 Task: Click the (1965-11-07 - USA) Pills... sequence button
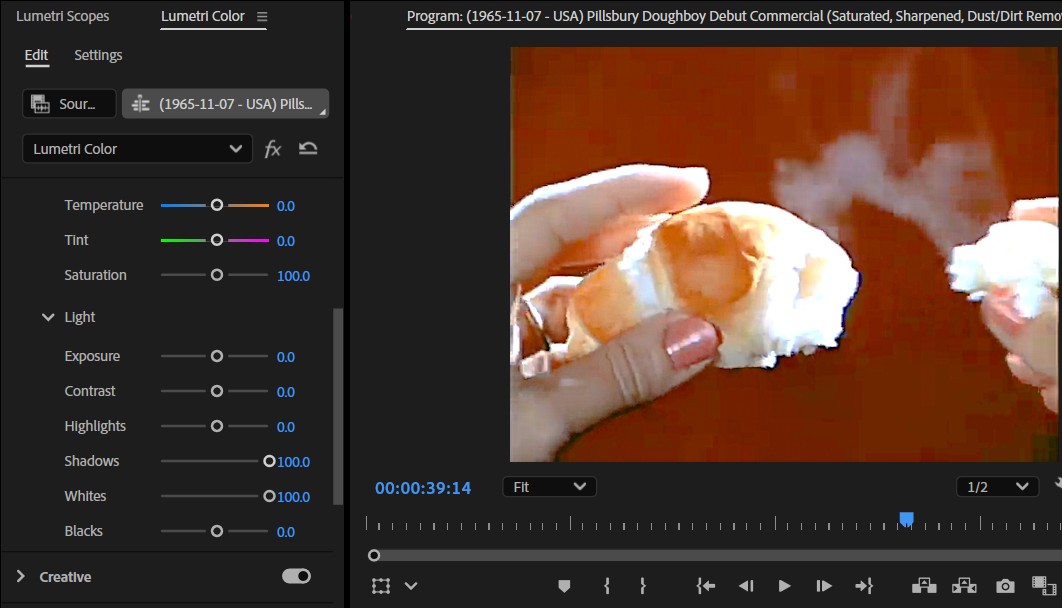click(x=226, y=104)
